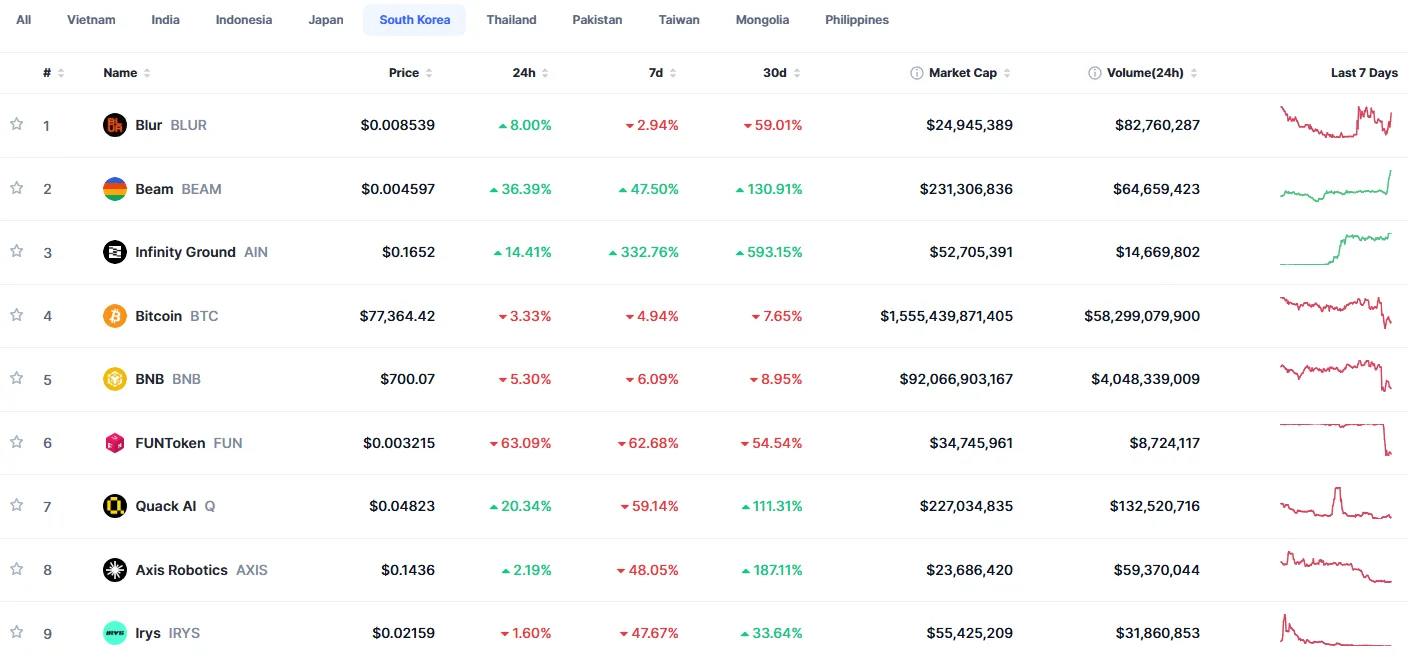Click Bitcoin market cap $1,555,439,871,405
The height and width of the screenshot is (660, 1408).
[946, 316]
